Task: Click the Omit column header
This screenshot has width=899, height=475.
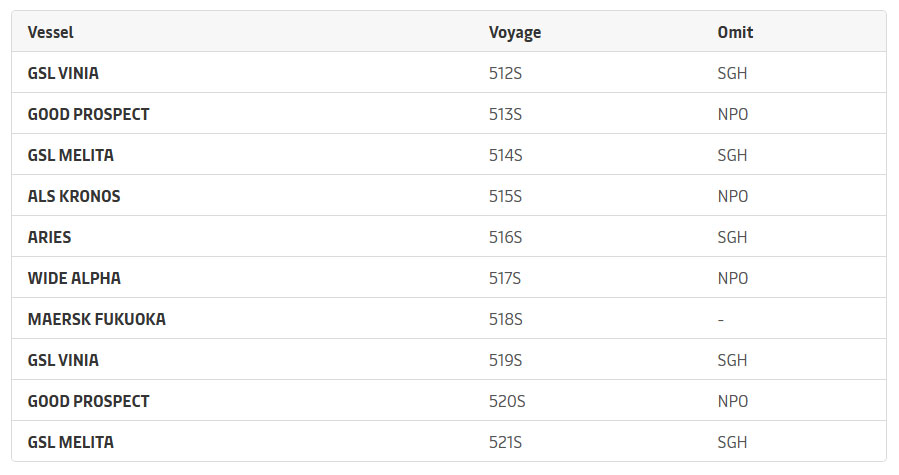Action: [735, 32]
